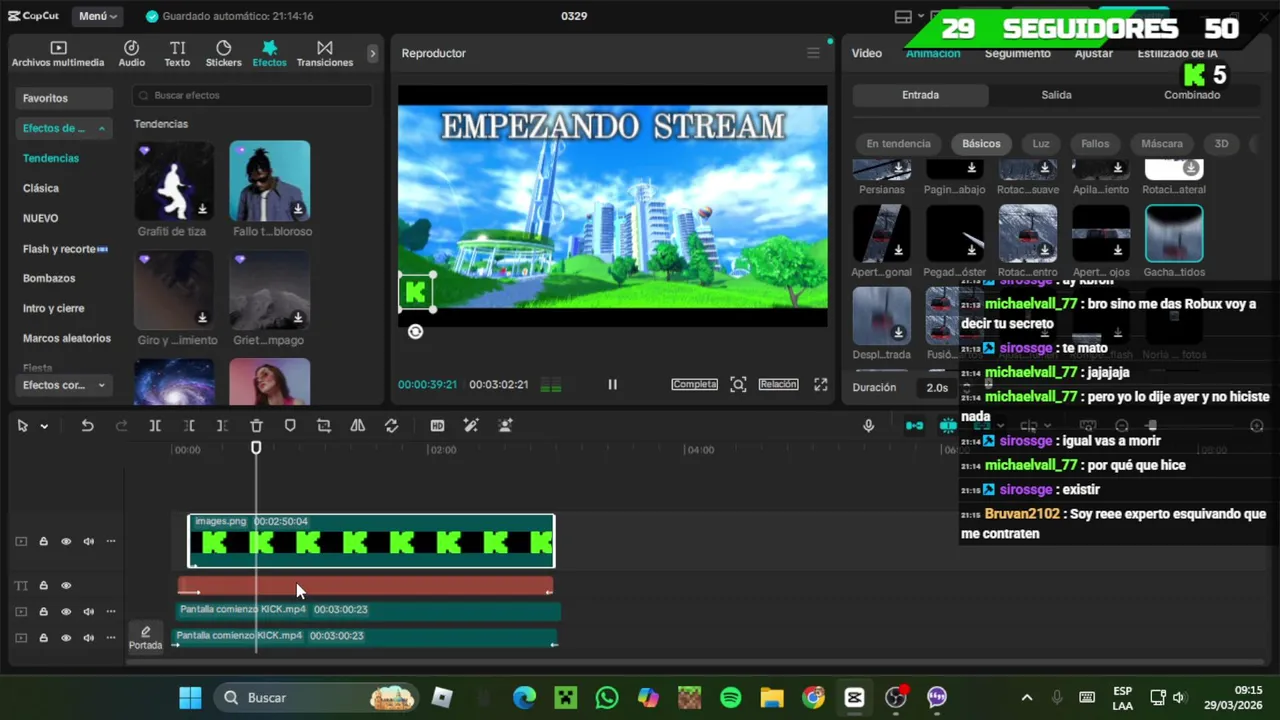Click the timeline playhead handle
This screenshot has height=720, width=1280.
coord(256,448)
